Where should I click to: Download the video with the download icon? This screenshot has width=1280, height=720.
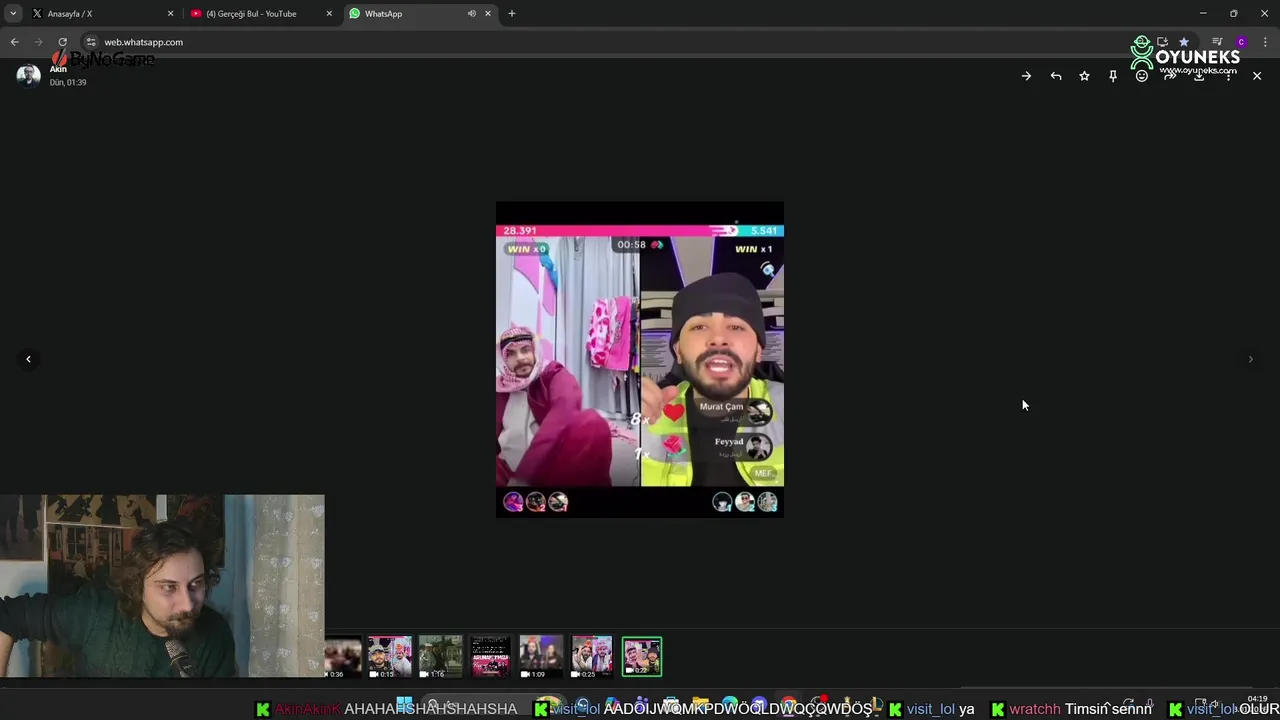(1199, 76)
